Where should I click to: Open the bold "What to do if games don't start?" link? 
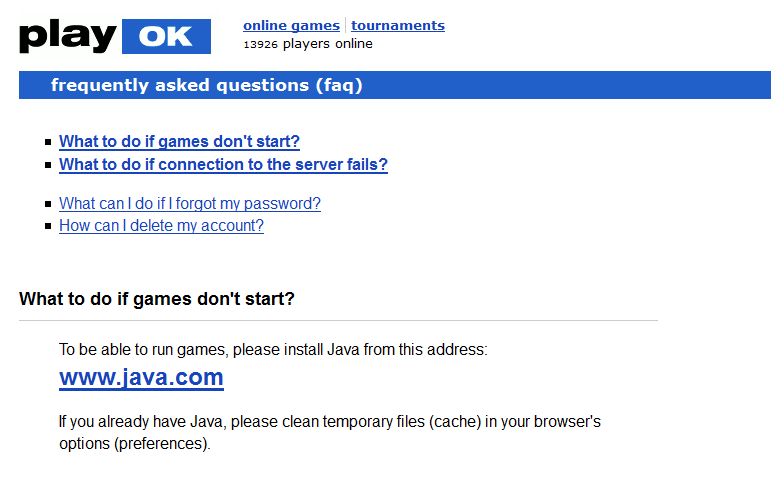[x=179, y=142]
